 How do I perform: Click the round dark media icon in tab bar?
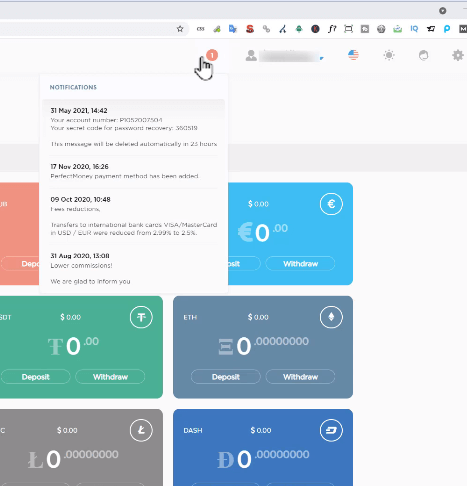click(x=443, y=11)
